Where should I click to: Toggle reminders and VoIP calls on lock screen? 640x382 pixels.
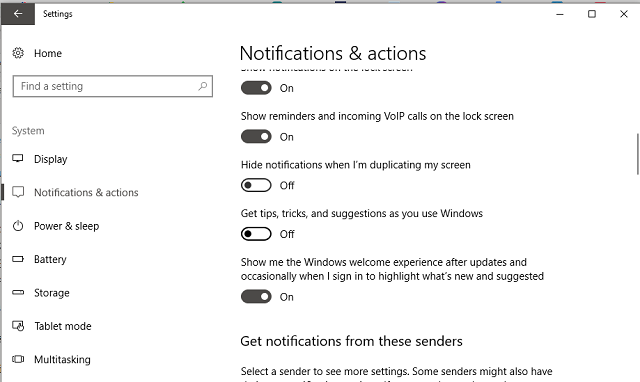256,136
